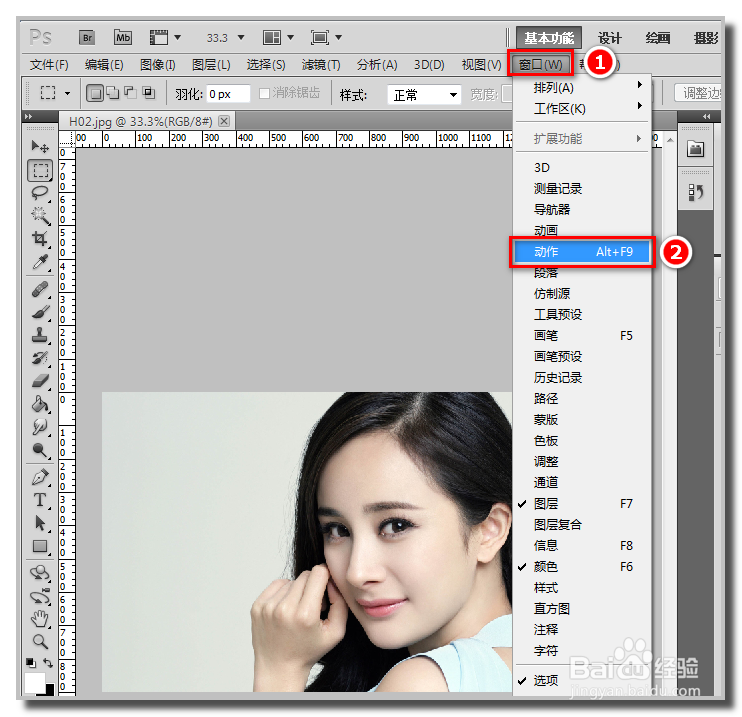Click subtract from selection mode button

click(131, 93)
